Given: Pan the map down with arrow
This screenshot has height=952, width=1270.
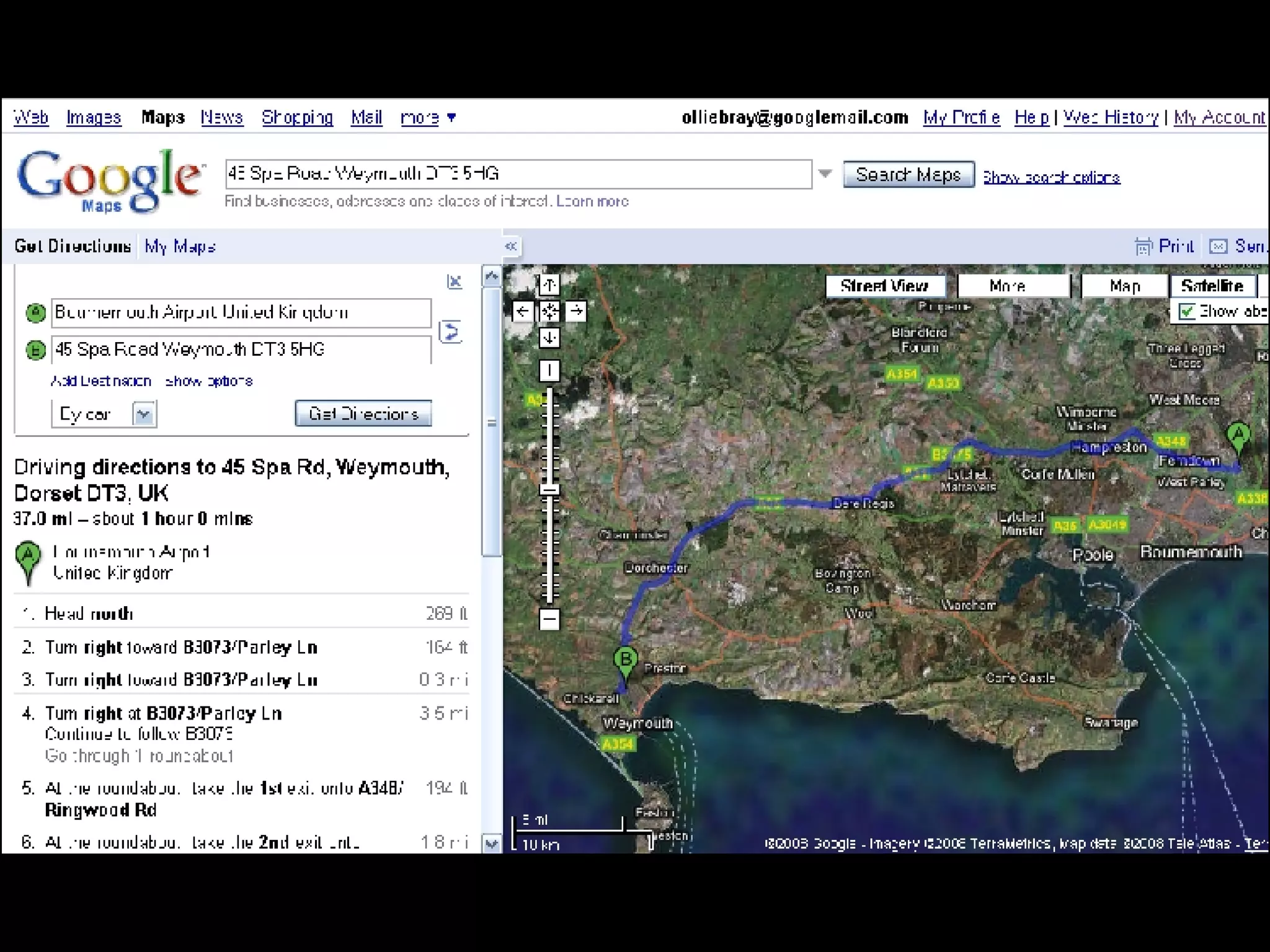Looking at the screenshot, I should click(549, 338).
